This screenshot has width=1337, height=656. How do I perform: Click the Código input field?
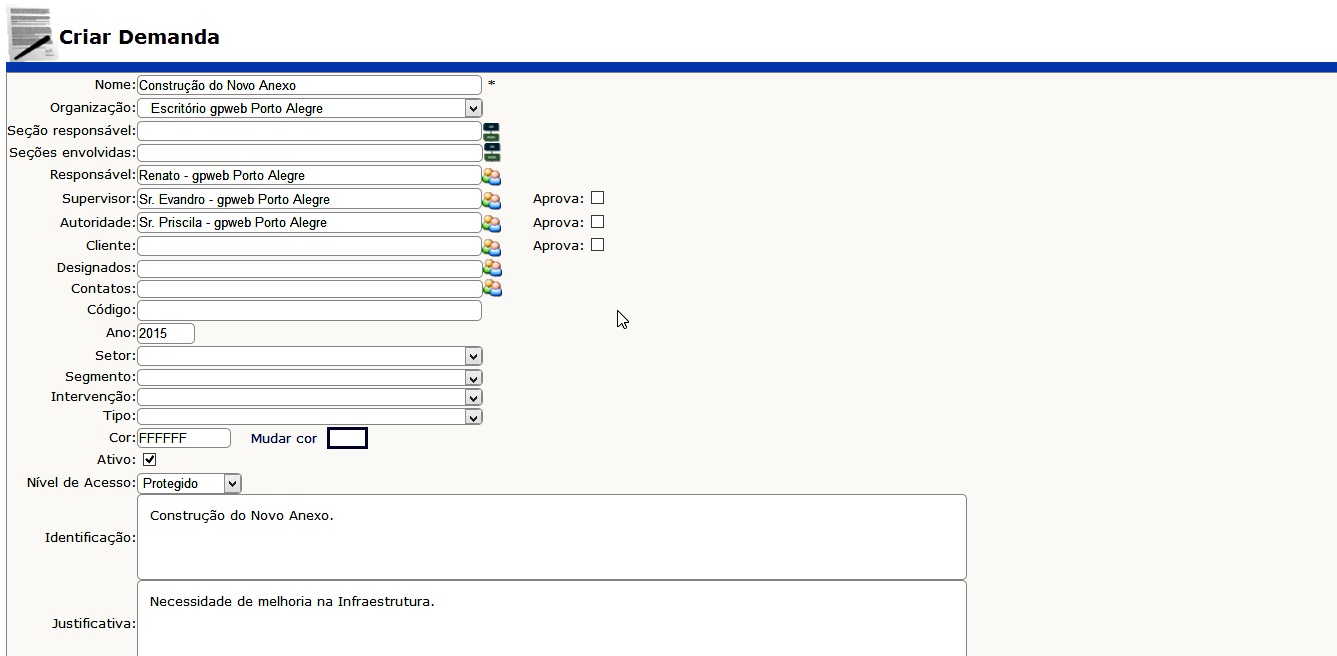click(309, 311)
